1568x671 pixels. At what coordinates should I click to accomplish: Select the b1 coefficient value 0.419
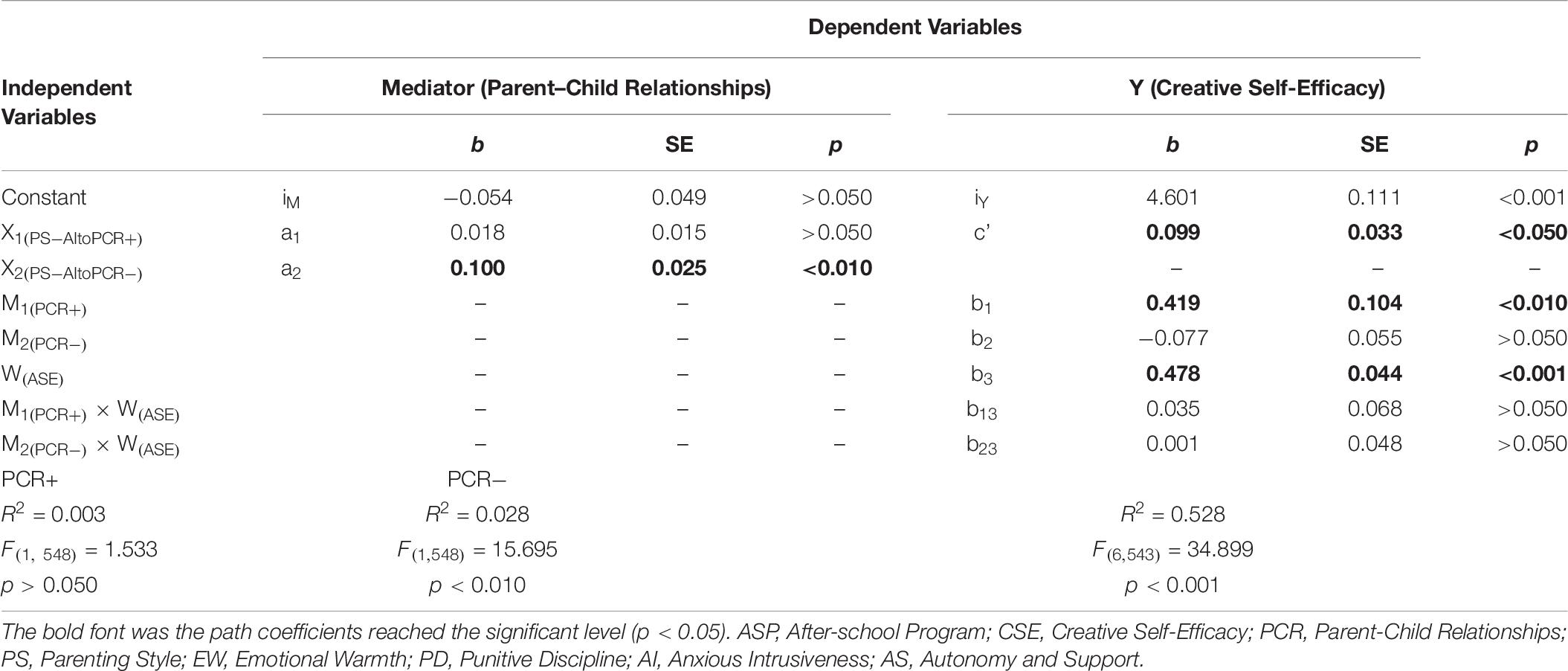tap(1172, 304)
